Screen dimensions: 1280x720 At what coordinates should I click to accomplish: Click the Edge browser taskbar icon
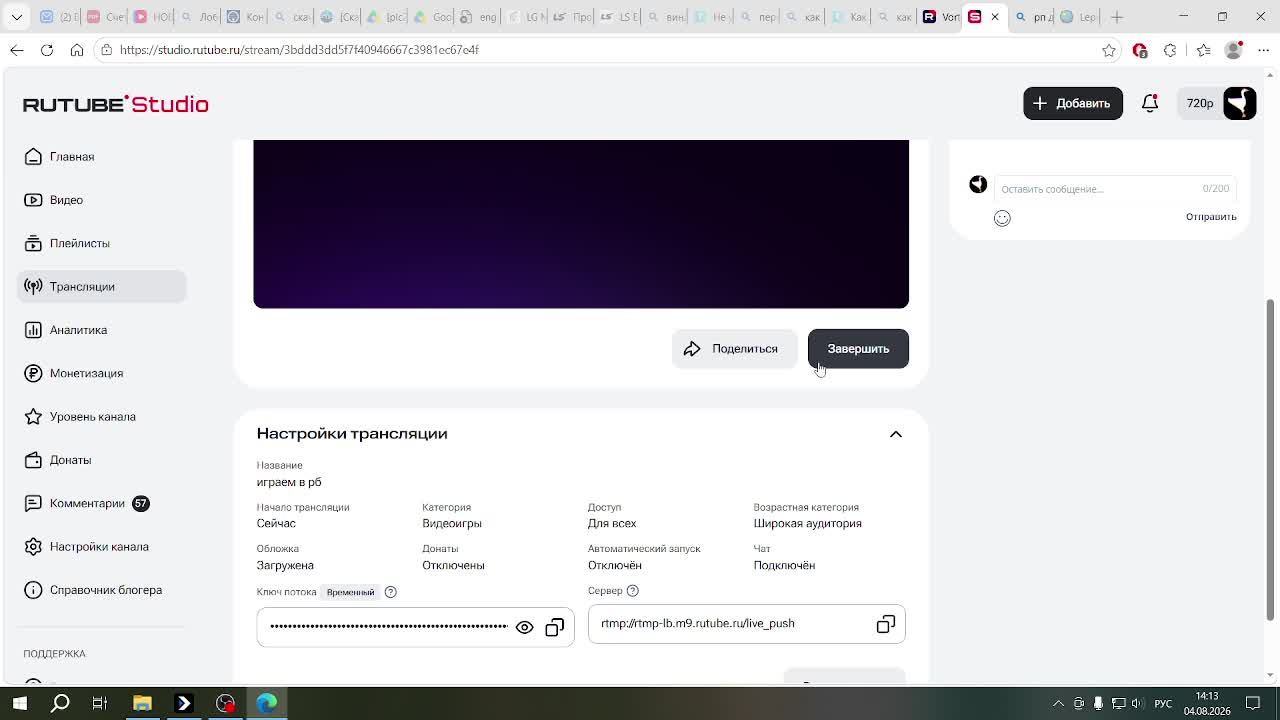click(x=266, y=703)
